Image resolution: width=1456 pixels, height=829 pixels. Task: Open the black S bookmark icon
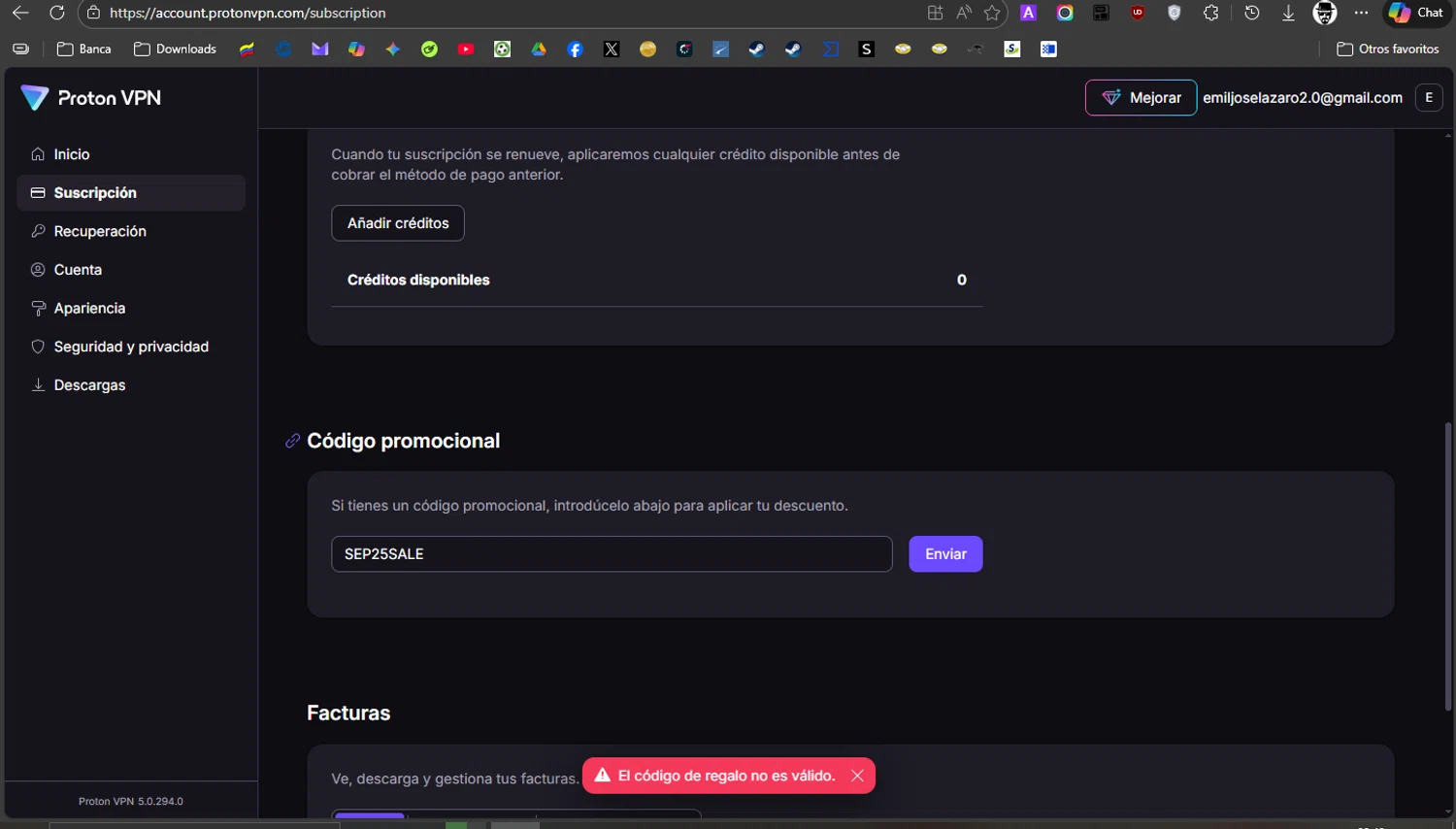point(867,49)
